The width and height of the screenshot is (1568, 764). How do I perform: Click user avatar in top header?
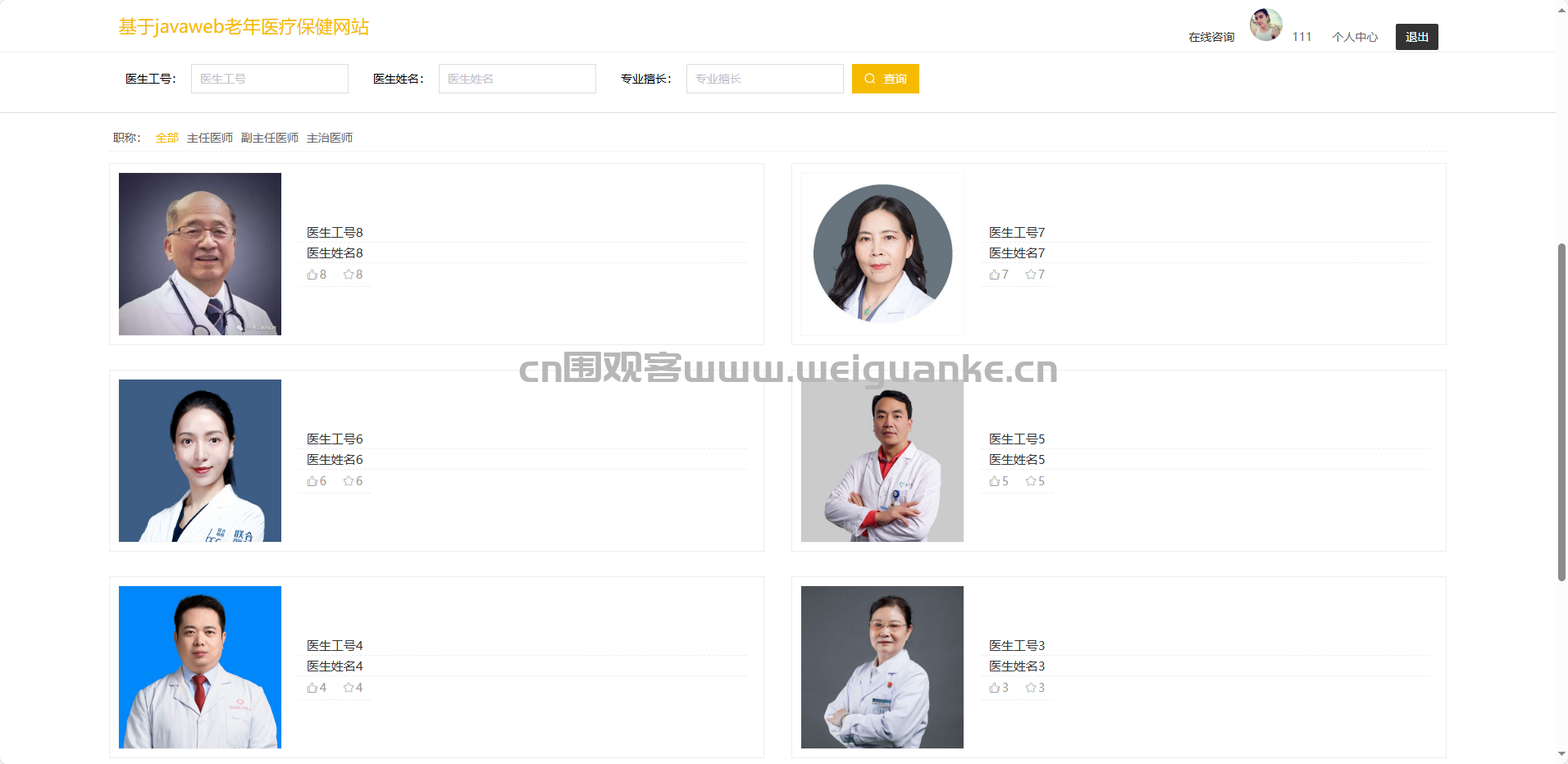point(1265,25)
